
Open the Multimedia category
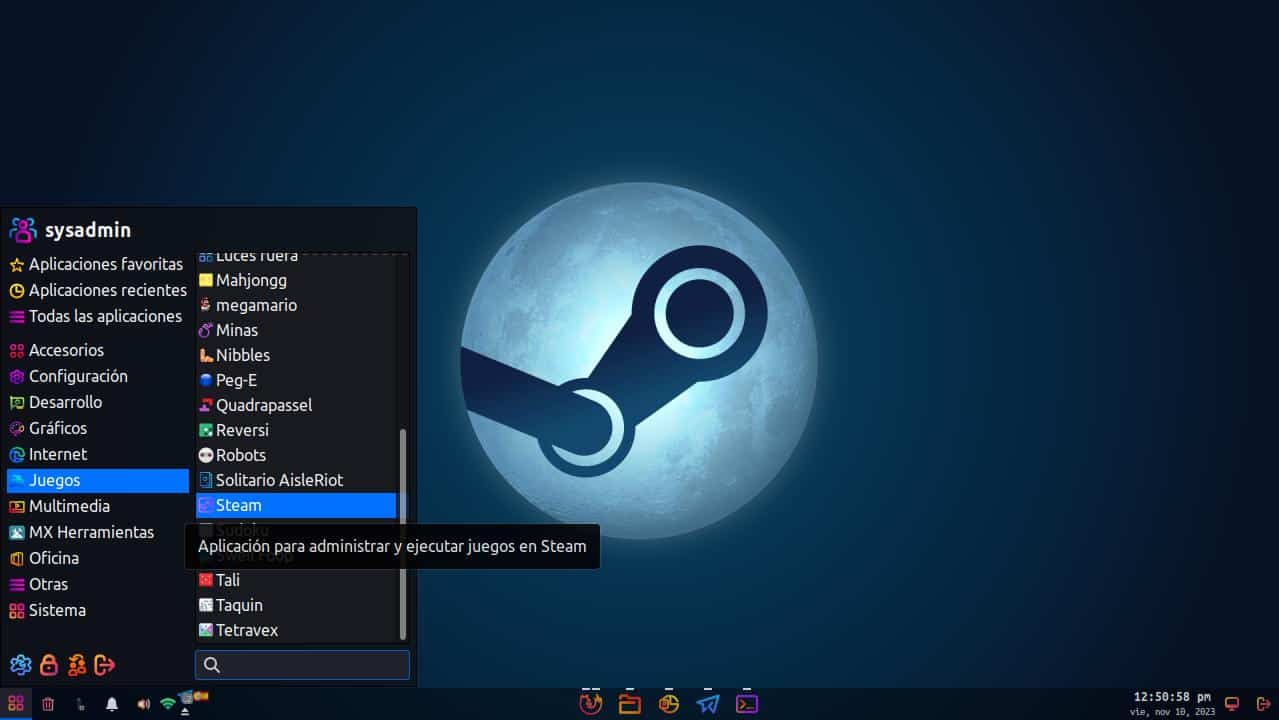[97, 506]
